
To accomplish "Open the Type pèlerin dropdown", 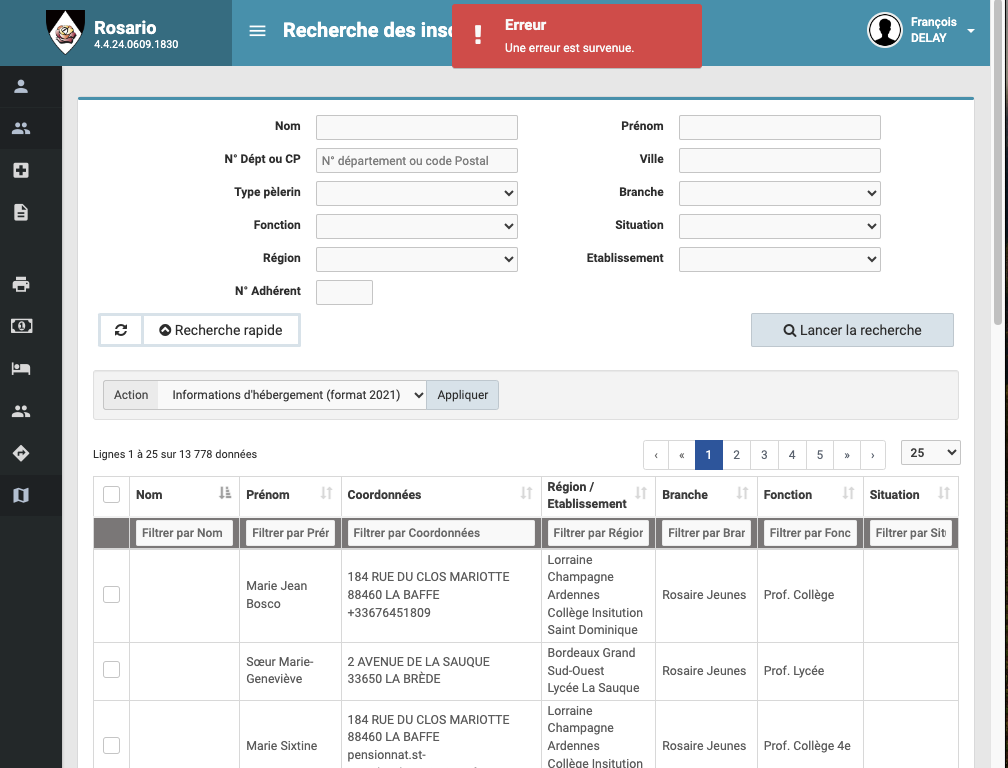I will pos(416,193).
